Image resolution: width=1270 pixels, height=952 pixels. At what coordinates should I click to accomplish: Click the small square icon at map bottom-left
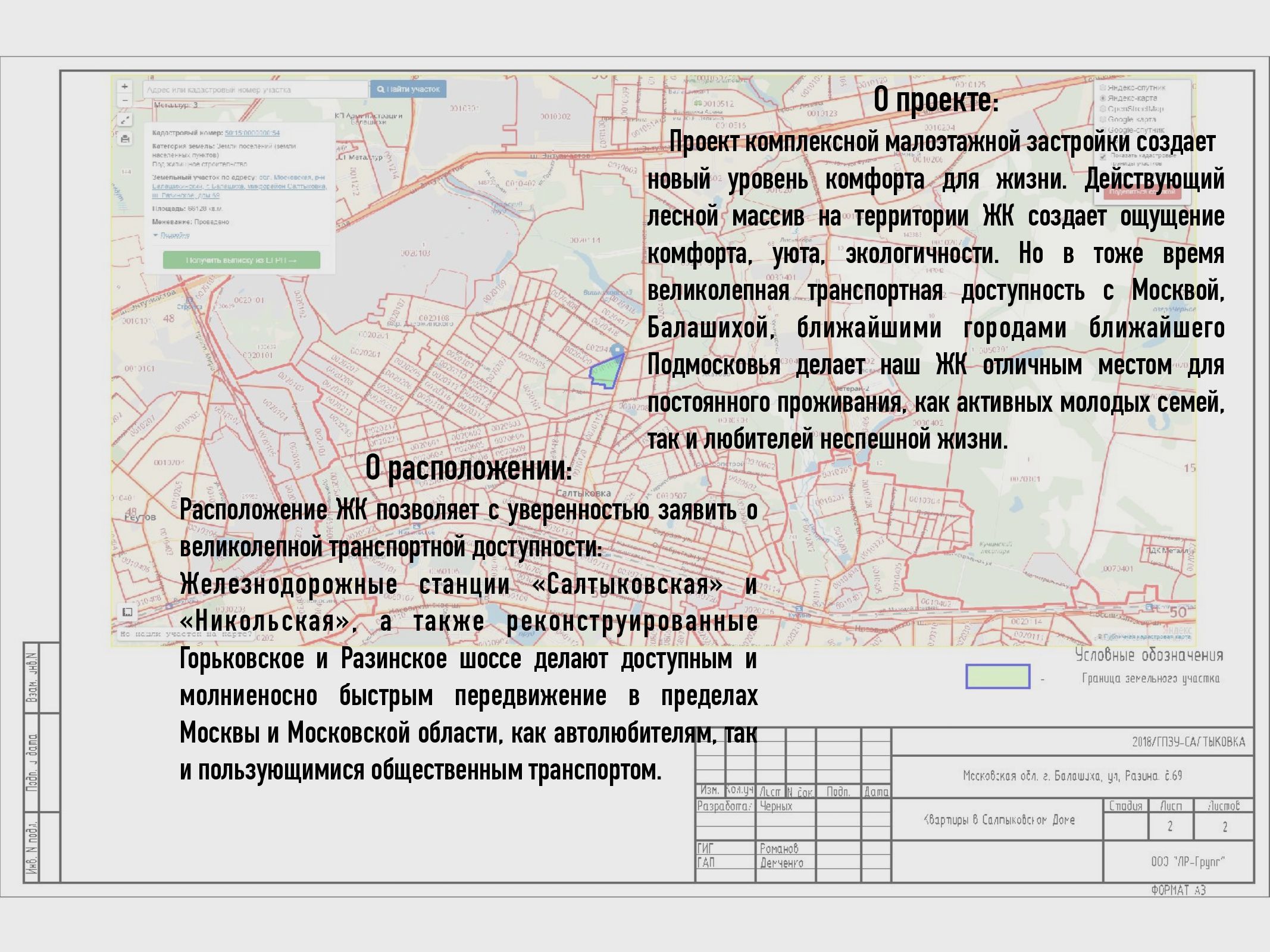coord(127,612)
